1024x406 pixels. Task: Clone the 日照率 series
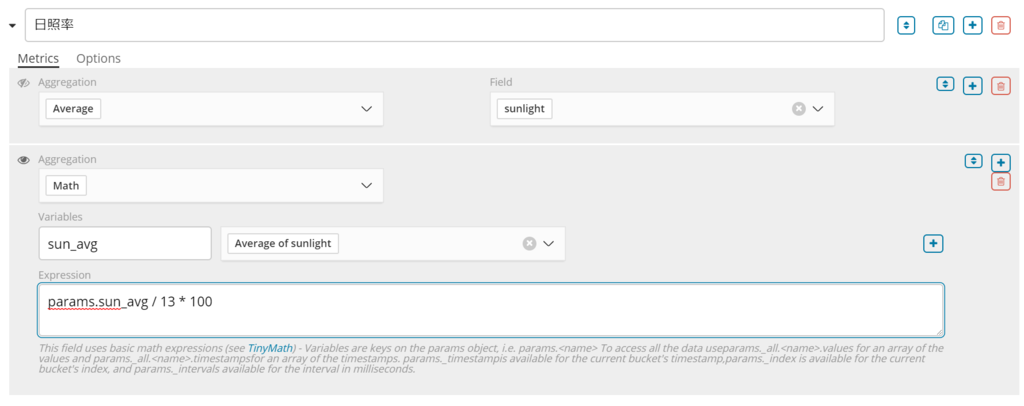[x=943, y=25]
